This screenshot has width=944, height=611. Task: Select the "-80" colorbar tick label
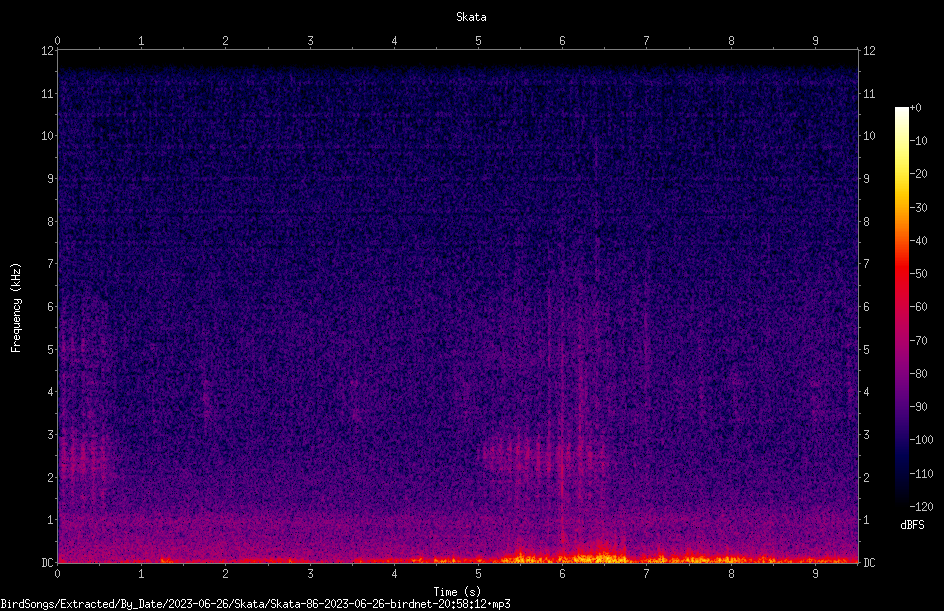918,374
